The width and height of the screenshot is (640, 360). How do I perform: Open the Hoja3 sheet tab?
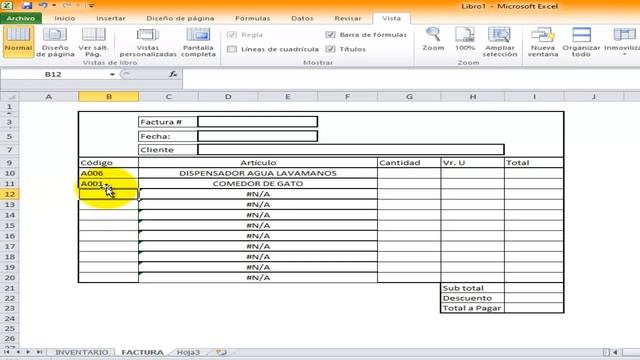(188, 352)
